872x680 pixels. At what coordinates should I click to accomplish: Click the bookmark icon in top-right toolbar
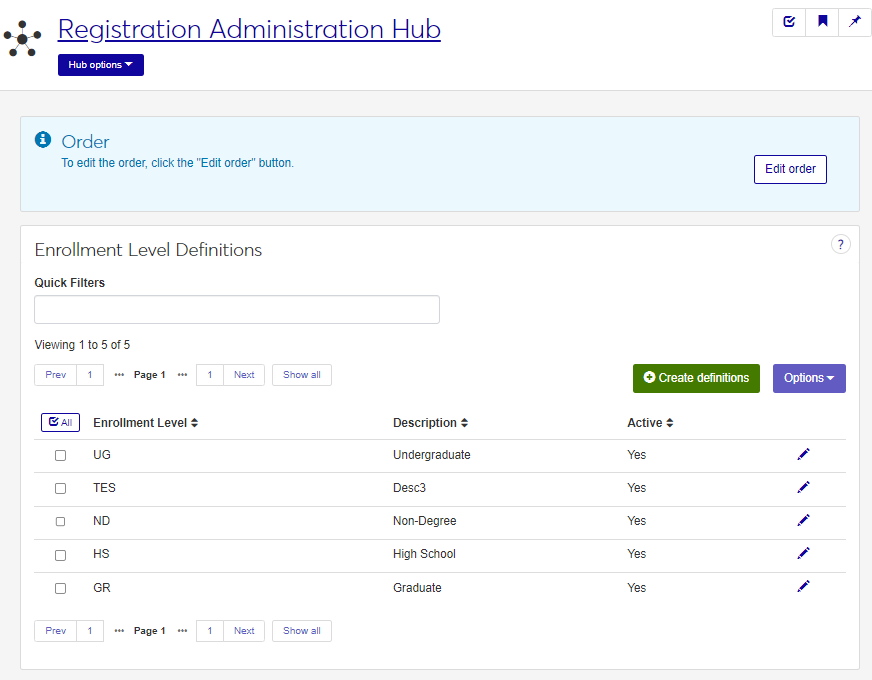[822, 22]
